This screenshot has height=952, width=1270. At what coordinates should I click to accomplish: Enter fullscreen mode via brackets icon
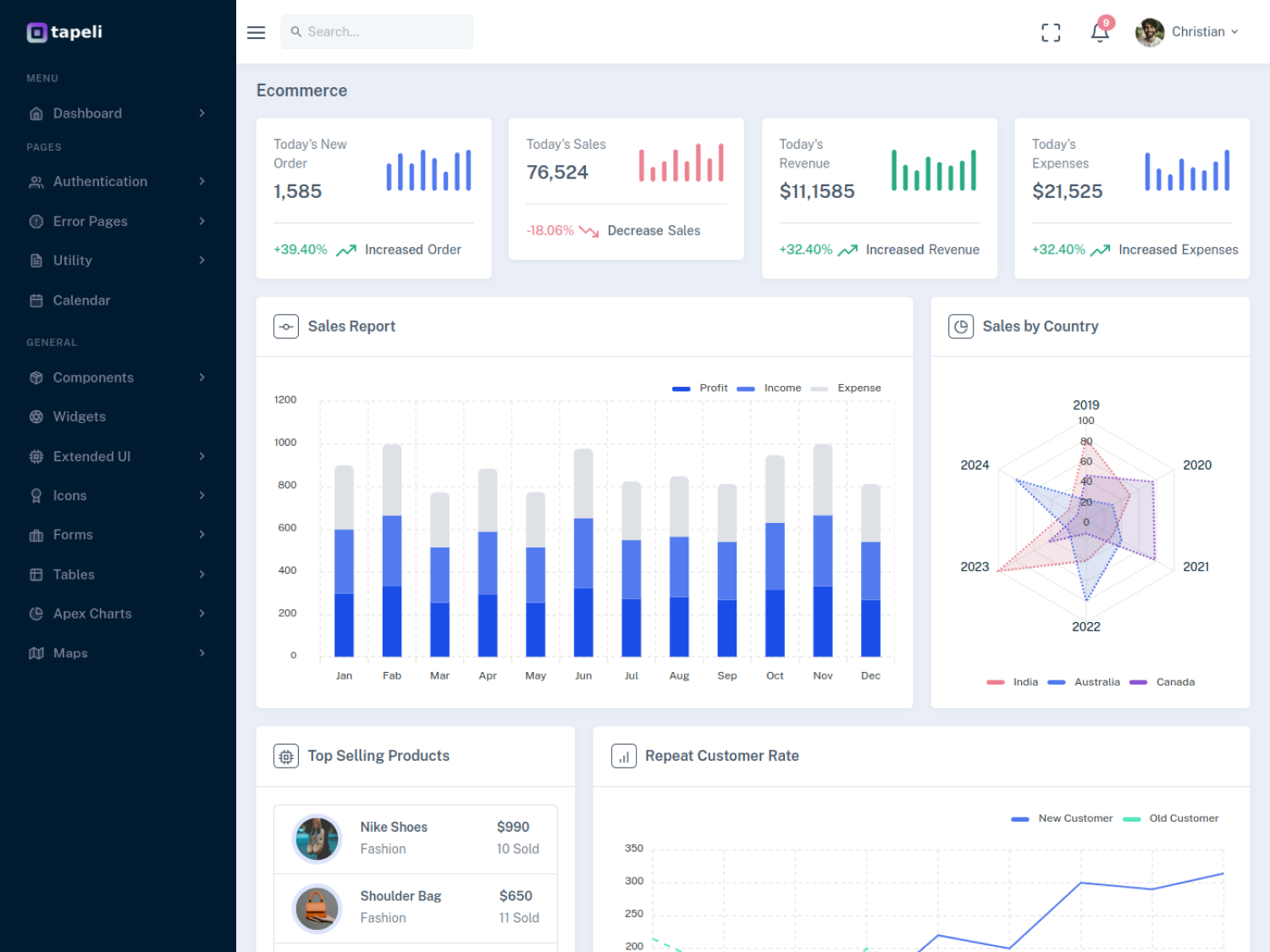point(1051,32)
